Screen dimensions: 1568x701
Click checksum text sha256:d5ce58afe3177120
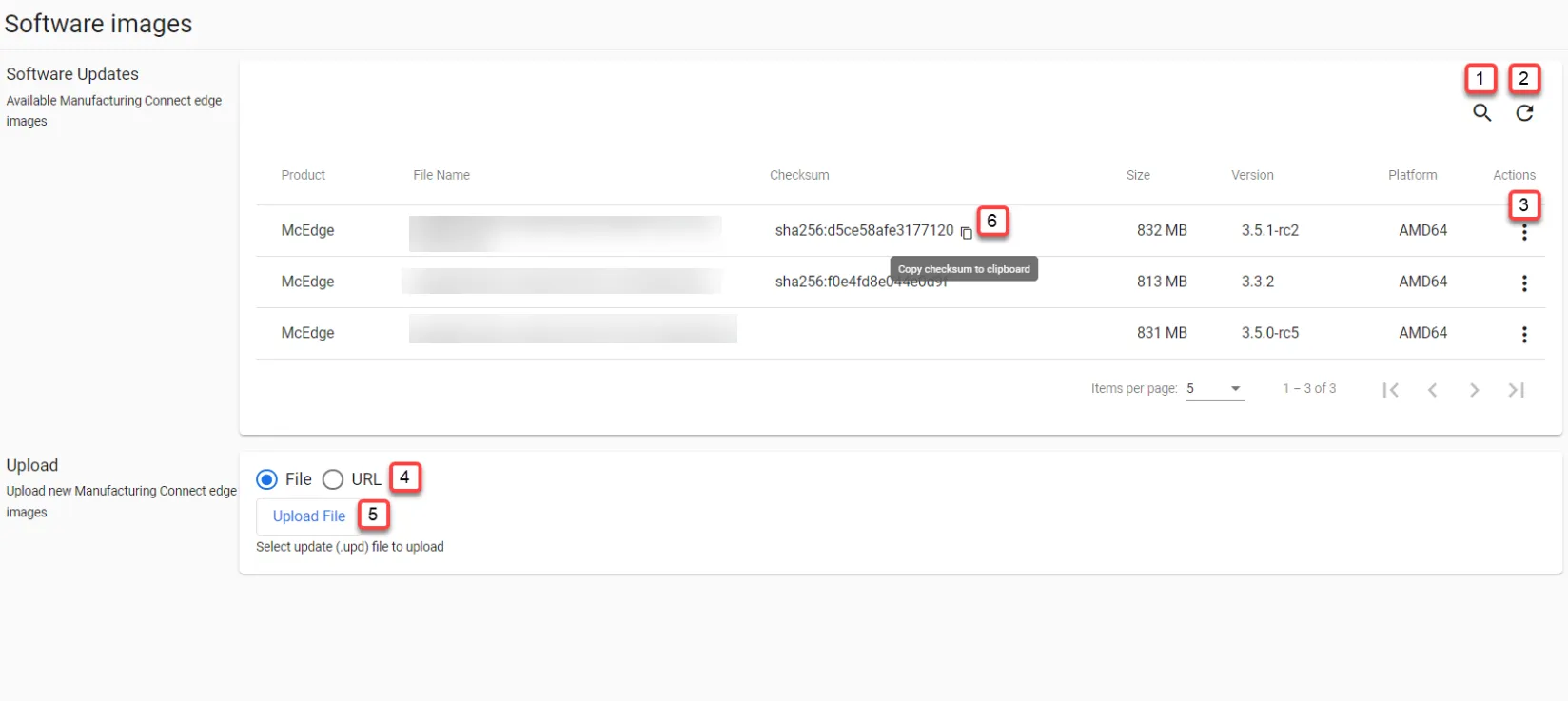pos(864,230)
